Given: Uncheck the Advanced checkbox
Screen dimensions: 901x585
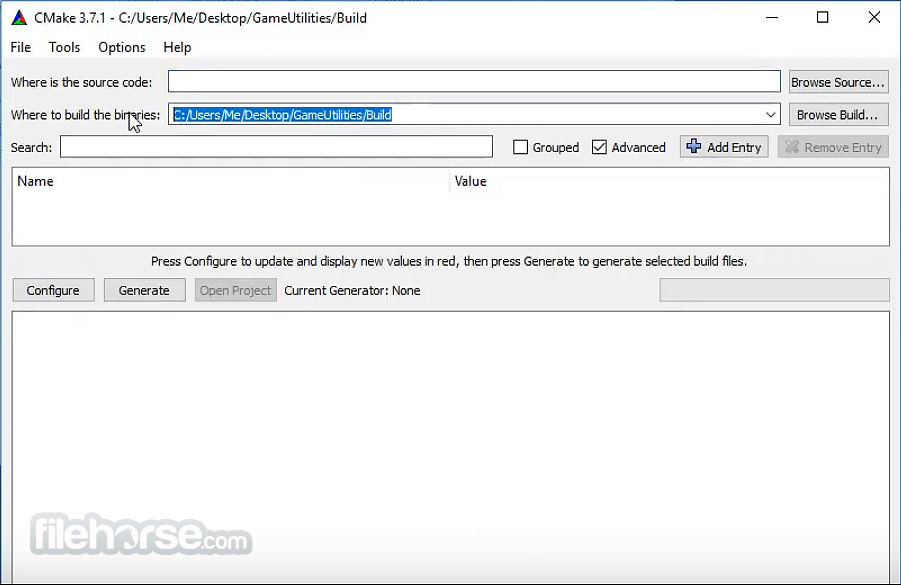Looking at the screenshot, I should point(599,147).
